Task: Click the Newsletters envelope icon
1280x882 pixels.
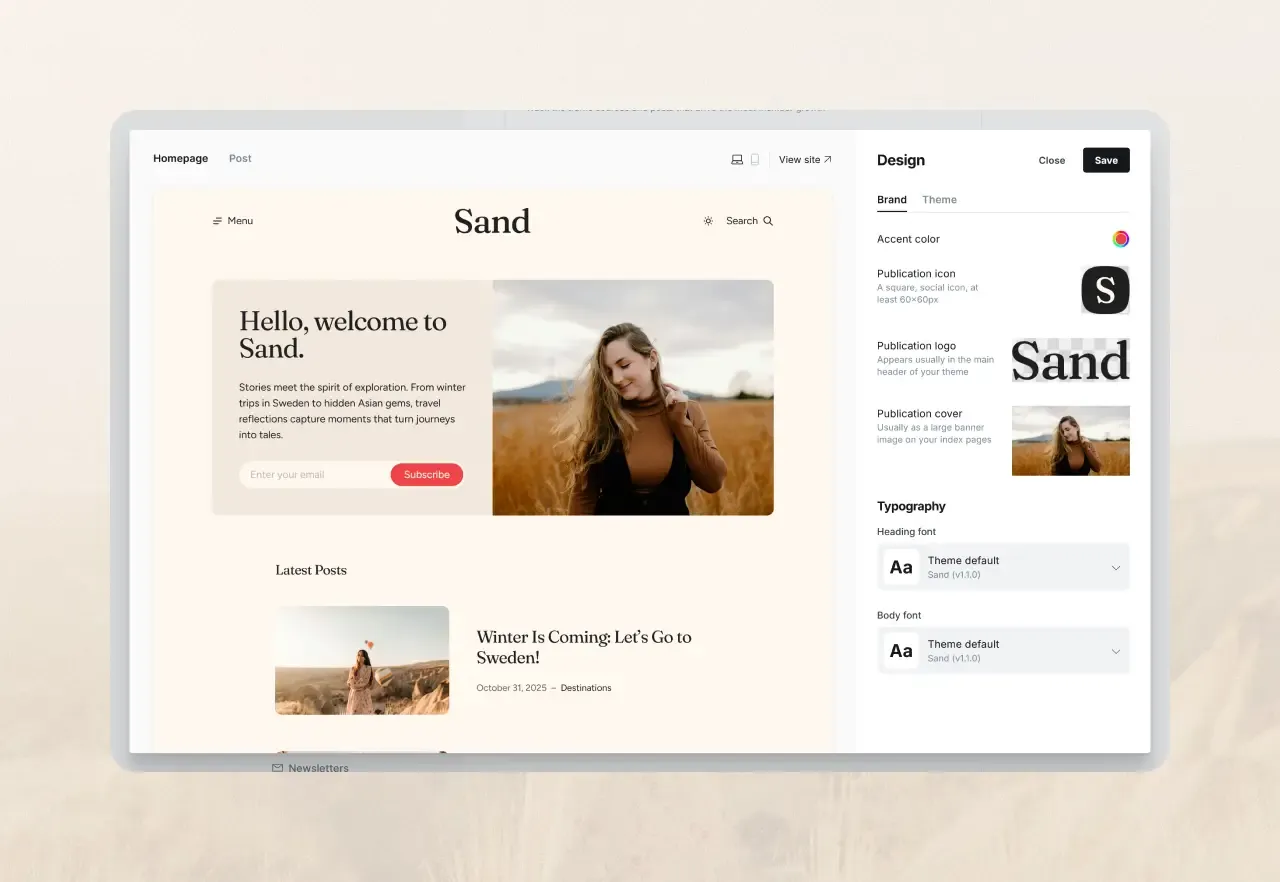Action: (277, 768)
